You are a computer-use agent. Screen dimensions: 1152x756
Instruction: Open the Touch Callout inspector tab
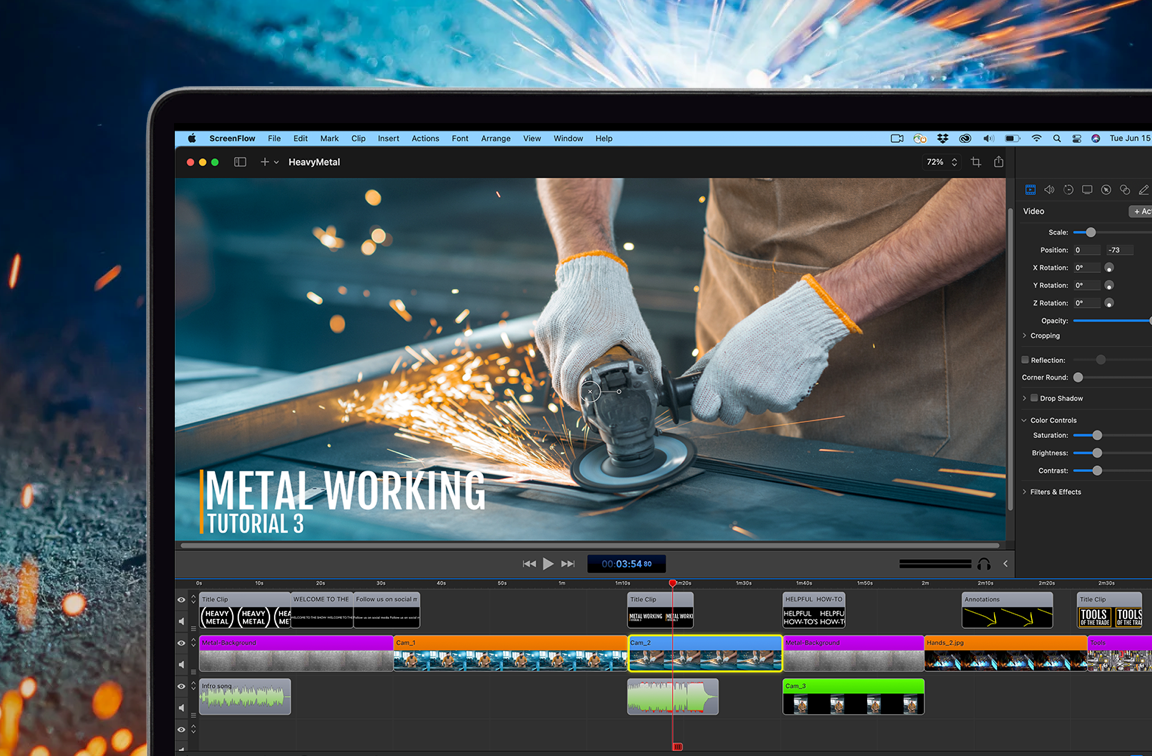pyautogui.click(x=1125, y=190)
